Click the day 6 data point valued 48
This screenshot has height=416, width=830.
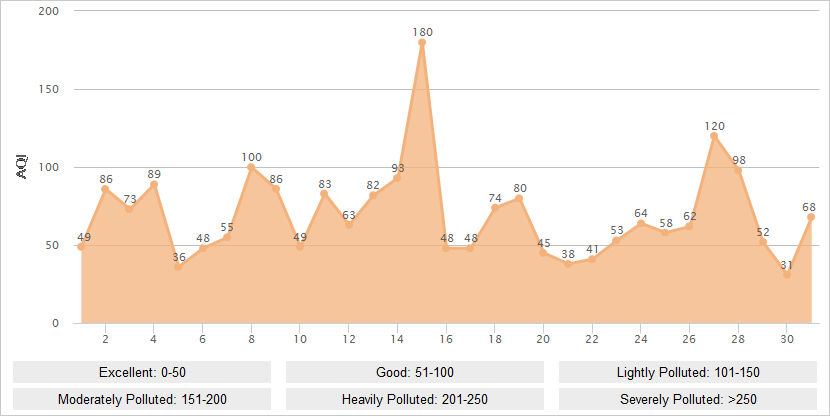click(203, 248)
